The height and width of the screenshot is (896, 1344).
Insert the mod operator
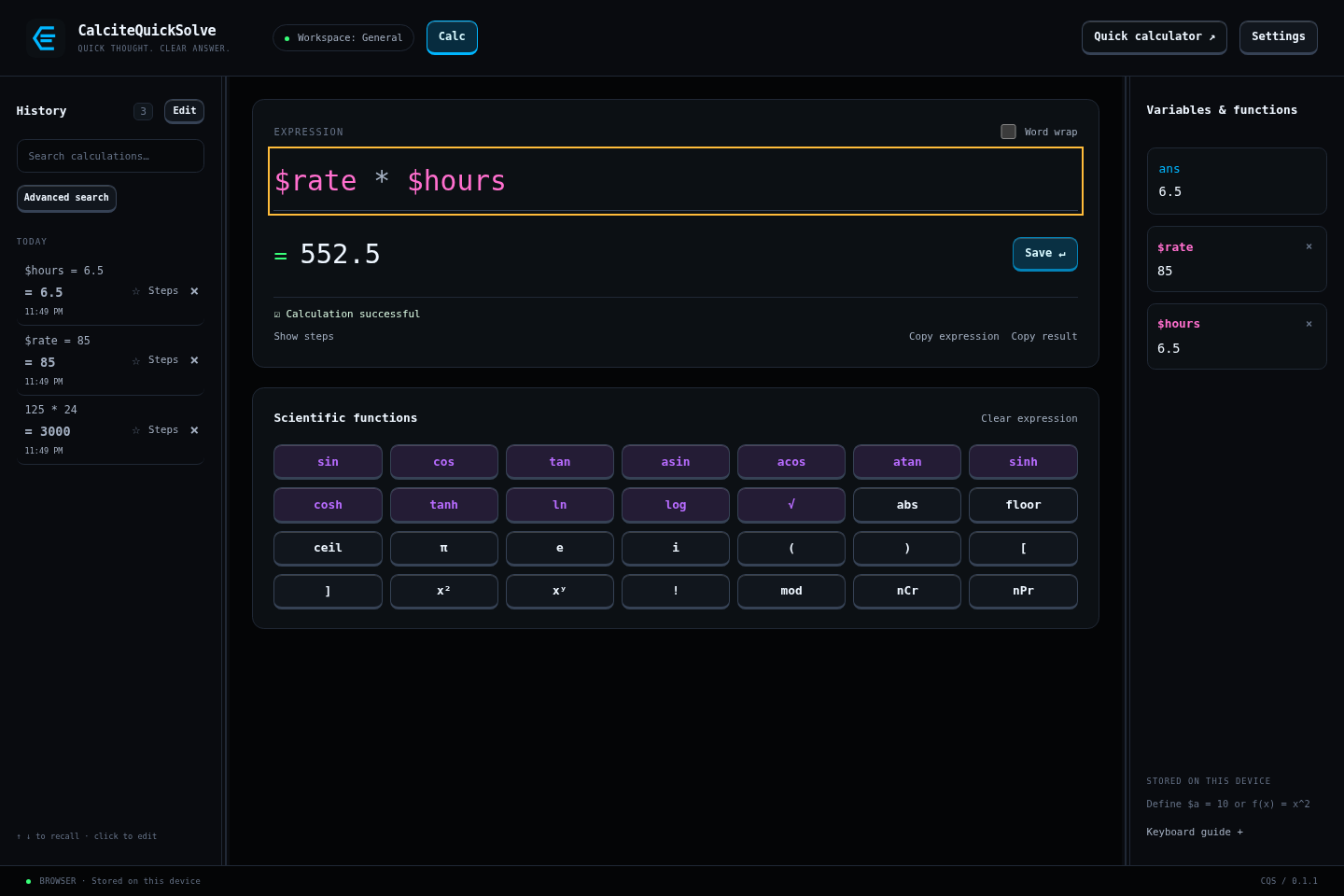click(791, 591)
